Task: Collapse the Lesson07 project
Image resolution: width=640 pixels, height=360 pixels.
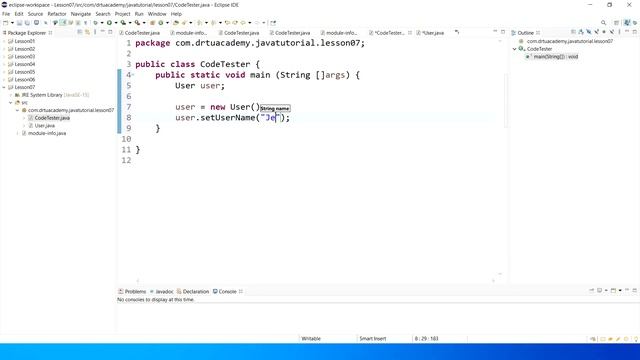Action: (x=4, y=87)
